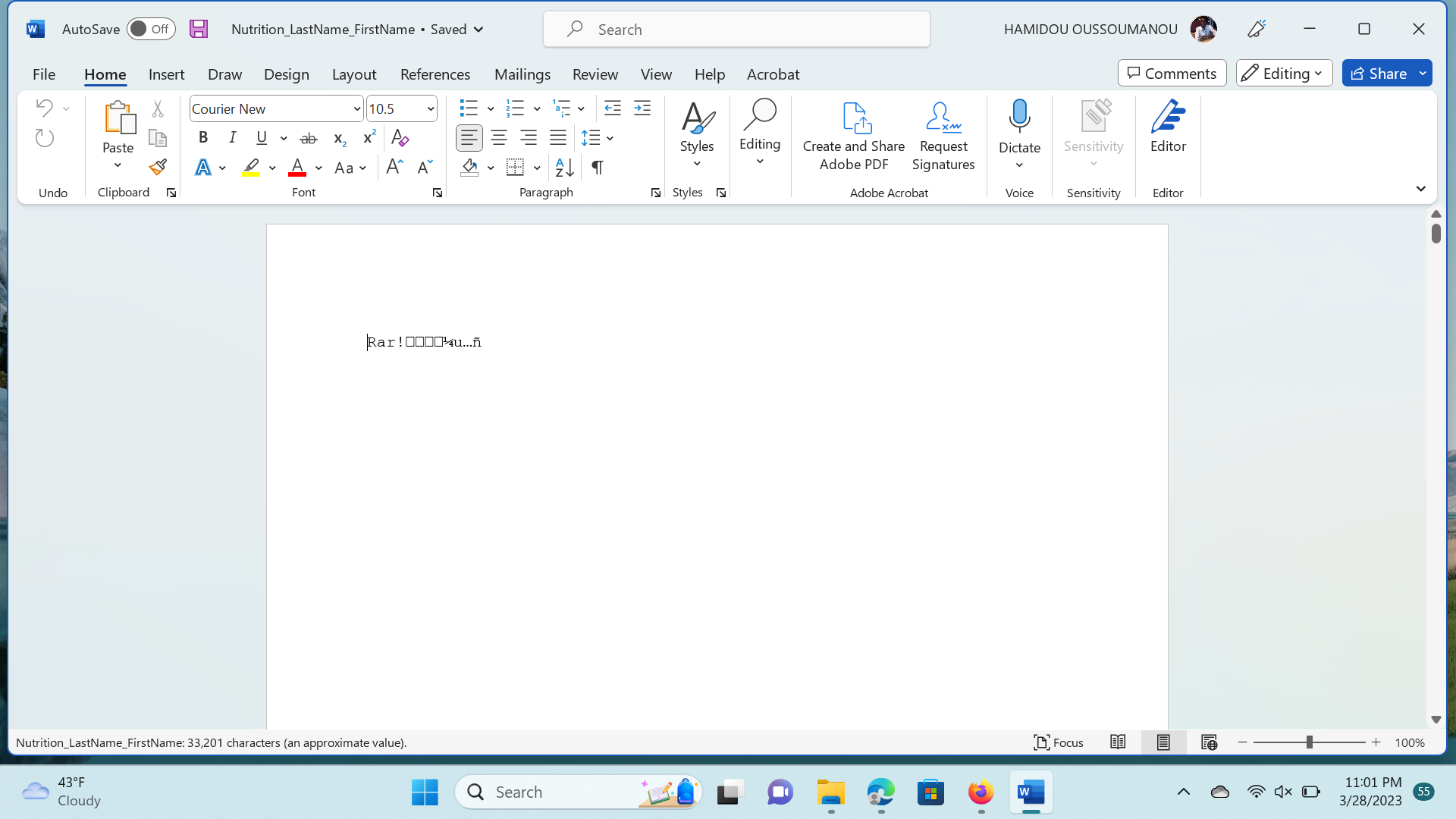The width and height of the screenshot is (1456, 819).
Task: Click the Clear All Formatting icon
Action: coord(400,138)
